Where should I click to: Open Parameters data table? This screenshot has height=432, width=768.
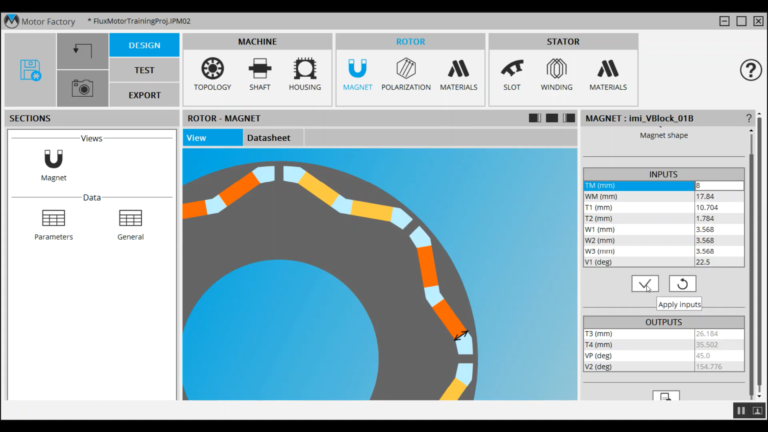coord(53,225)
